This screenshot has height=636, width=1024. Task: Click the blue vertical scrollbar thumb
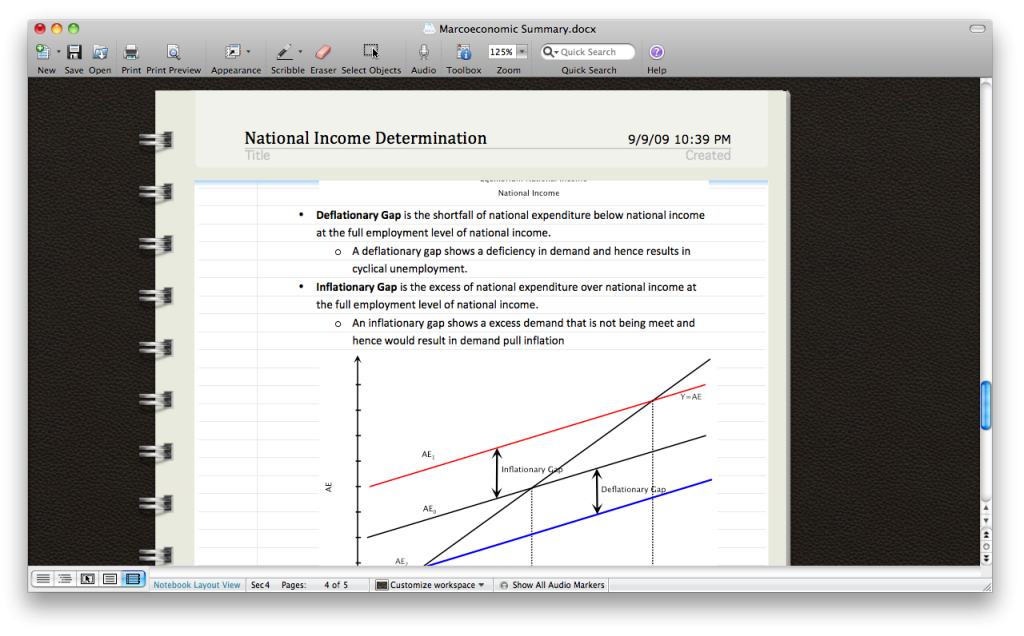point(986,405)
